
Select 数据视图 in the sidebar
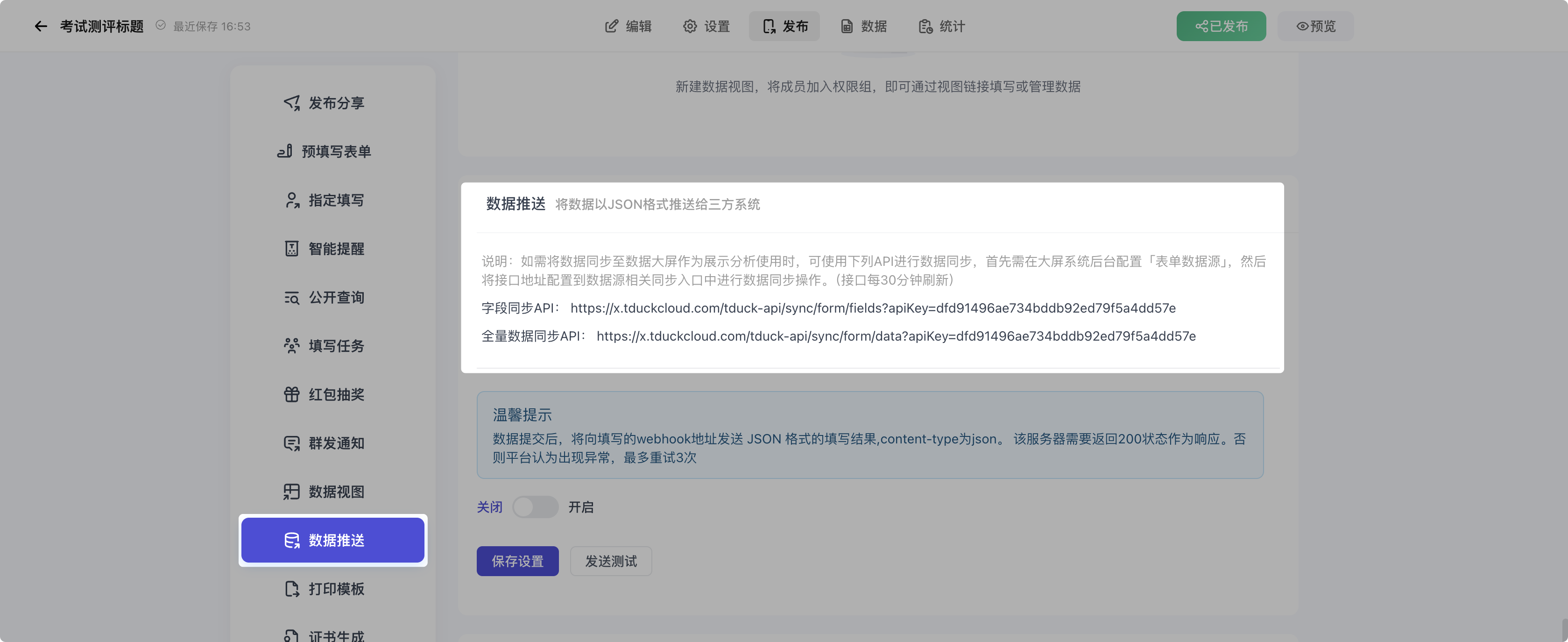click(332, 492)
